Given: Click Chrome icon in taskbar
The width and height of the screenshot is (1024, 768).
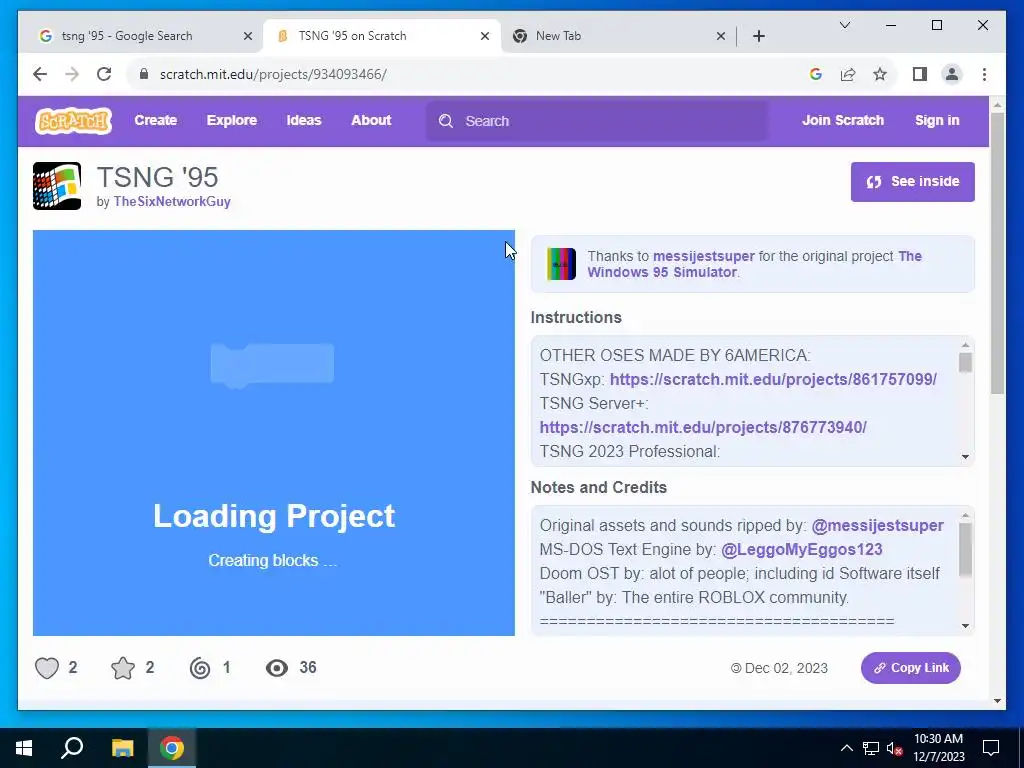Looking at the screenshot, I should coord(172,748).
